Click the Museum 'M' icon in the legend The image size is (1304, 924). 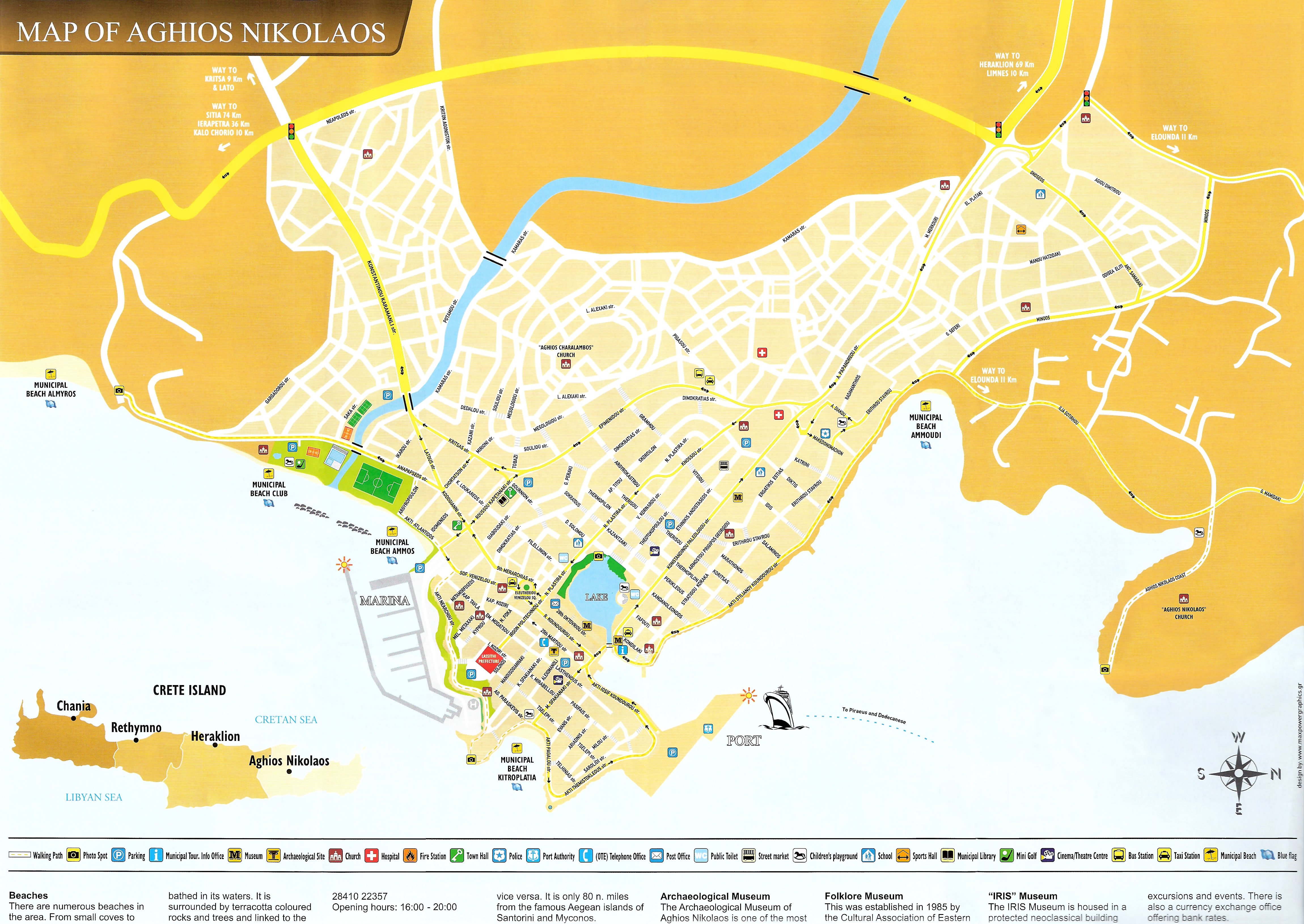point(234,855)
